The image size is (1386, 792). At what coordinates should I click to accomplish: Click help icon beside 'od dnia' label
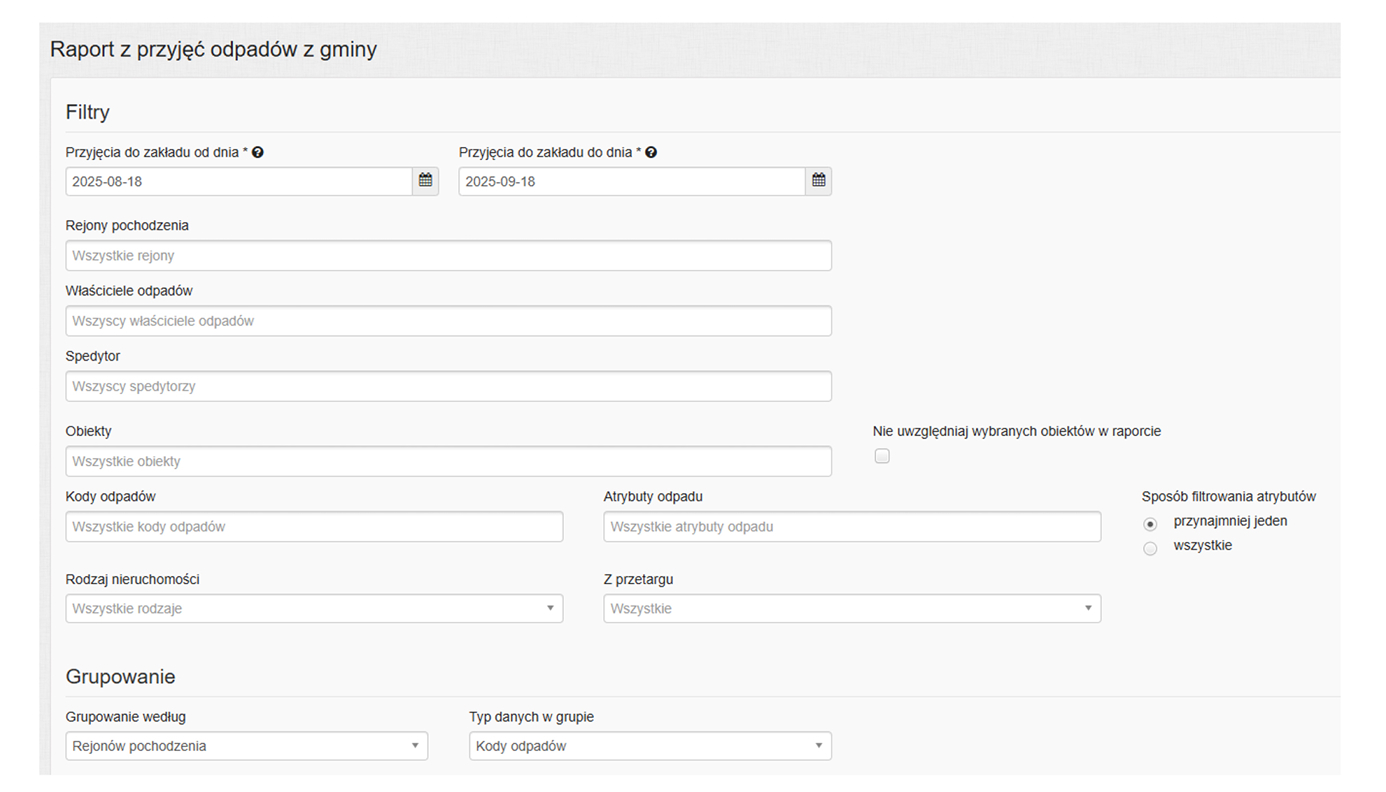(x=258, y=153)
